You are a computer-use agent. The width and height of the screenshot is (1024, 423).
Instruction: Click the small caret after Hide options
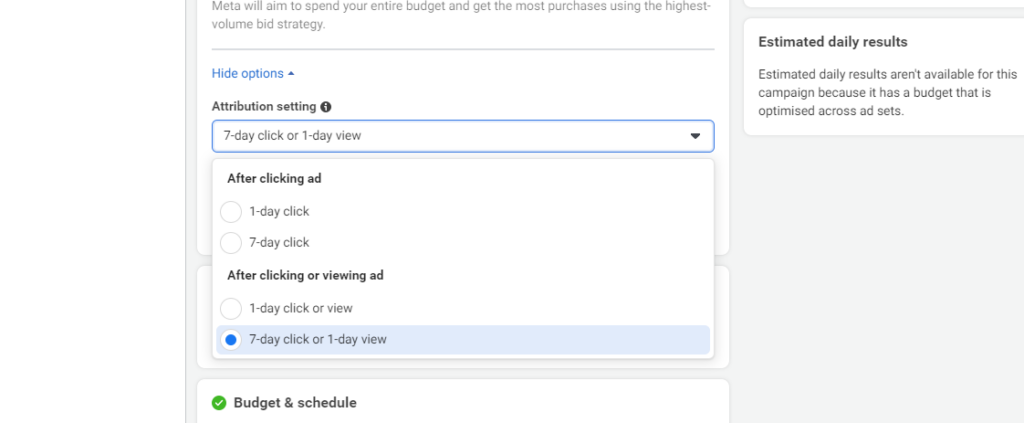291,74
